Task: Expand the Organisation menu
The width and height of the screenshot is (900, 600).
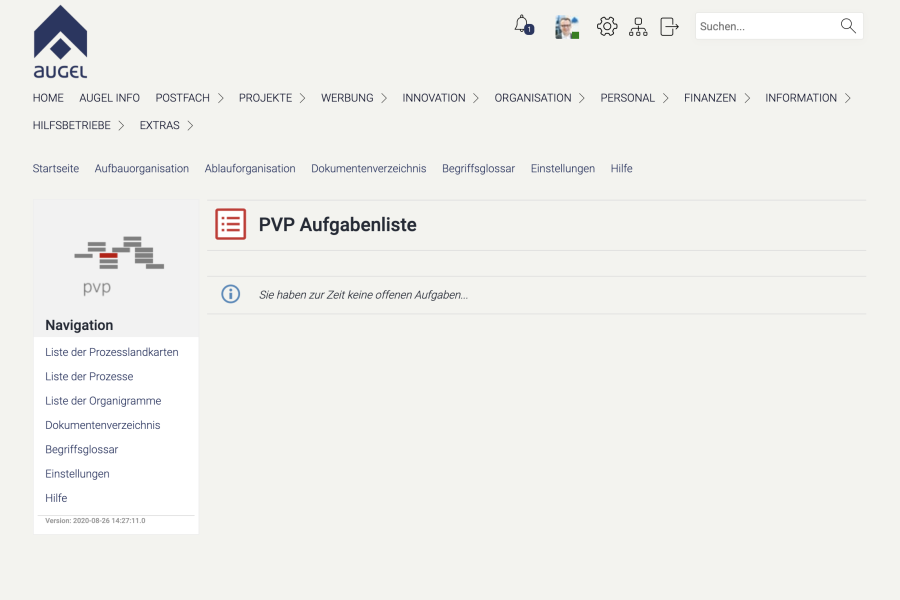Action: click(x=539, y=98)
